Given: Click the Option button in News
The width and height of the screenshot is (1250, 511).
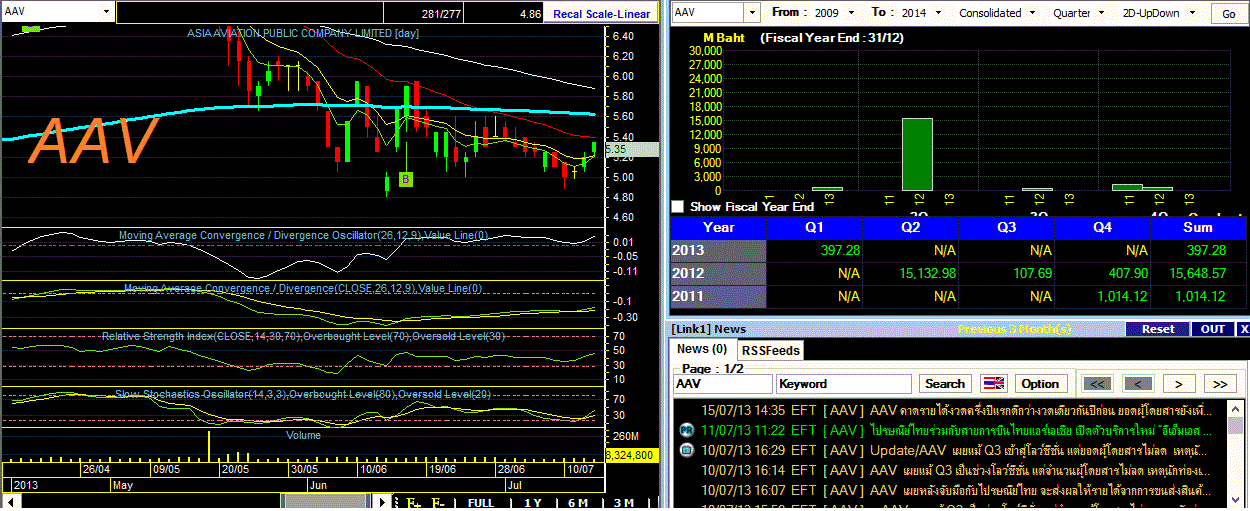Looking at the screenshot, I should point(1040,384).
